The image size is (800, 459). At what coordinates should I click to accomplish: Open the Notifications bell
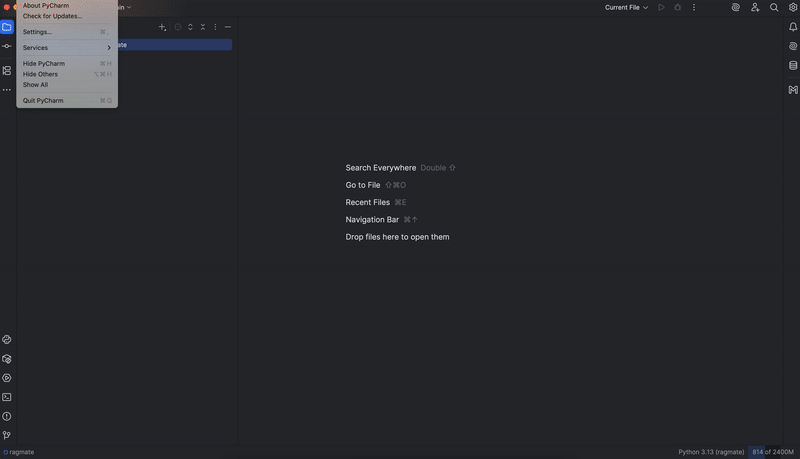pos(793,27)
